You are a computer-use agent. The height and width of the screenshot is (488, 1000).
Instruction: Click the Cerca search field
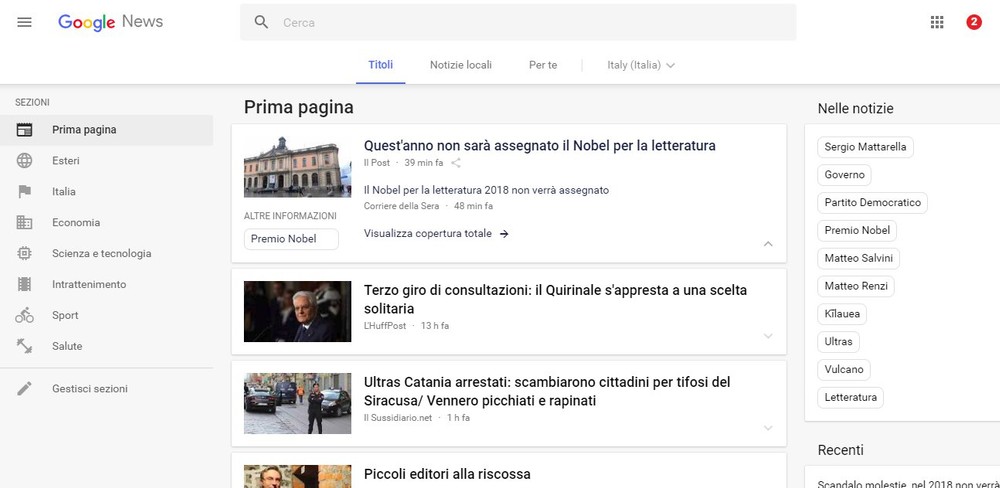(x=530, y=22)
